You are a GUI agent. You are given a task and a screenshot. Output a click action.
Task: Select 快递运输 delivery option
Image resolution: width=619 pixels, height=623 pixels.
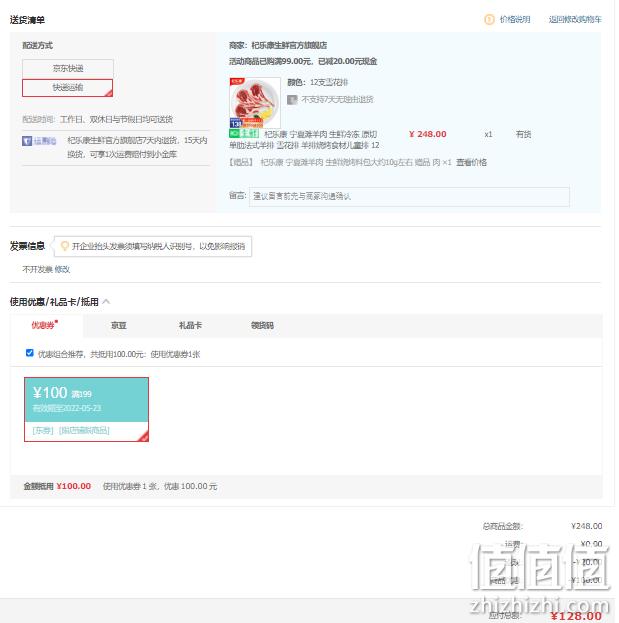(68, 87)
